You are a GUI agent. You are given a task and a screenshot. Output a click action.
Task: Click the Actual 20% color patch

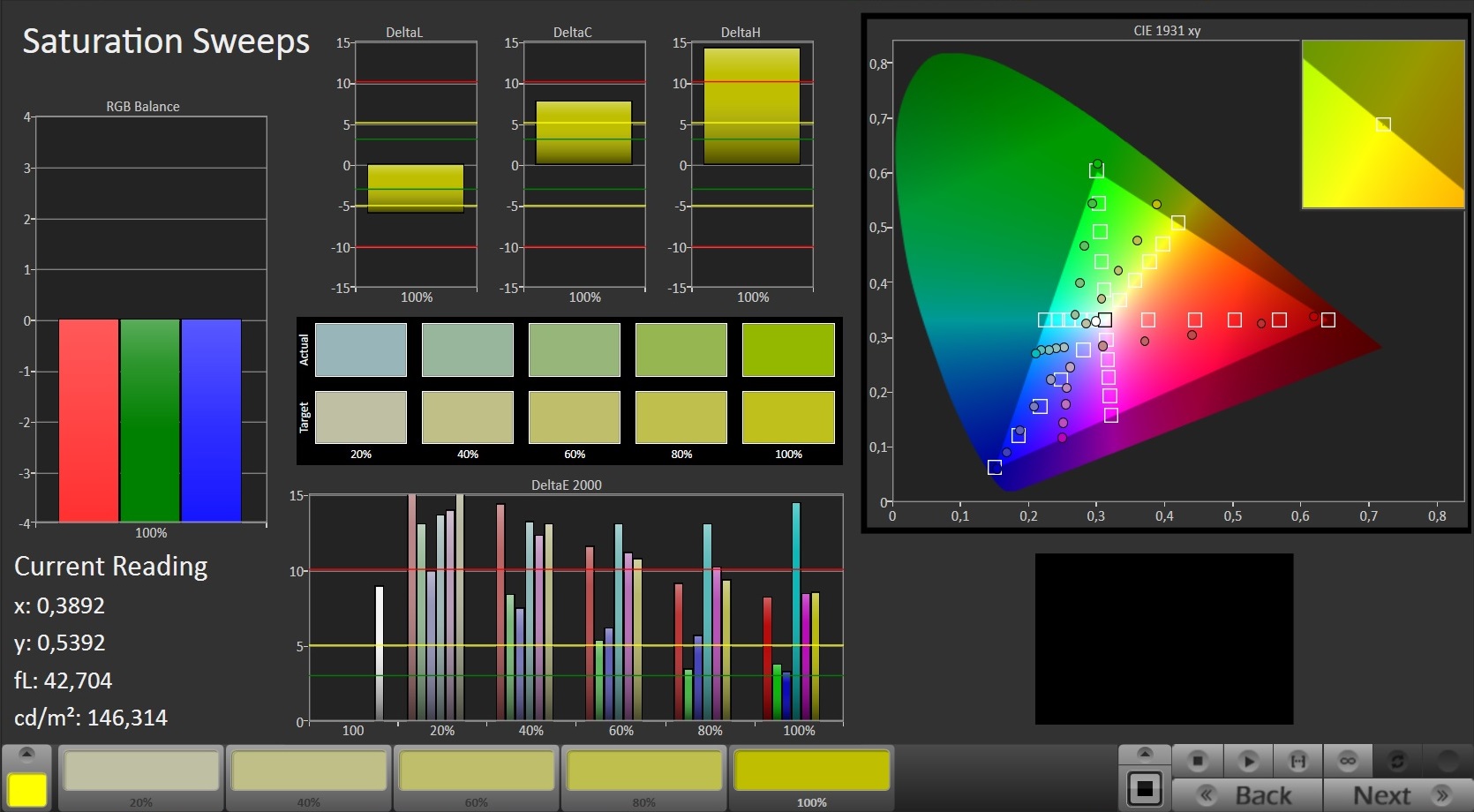coord(361,350)
